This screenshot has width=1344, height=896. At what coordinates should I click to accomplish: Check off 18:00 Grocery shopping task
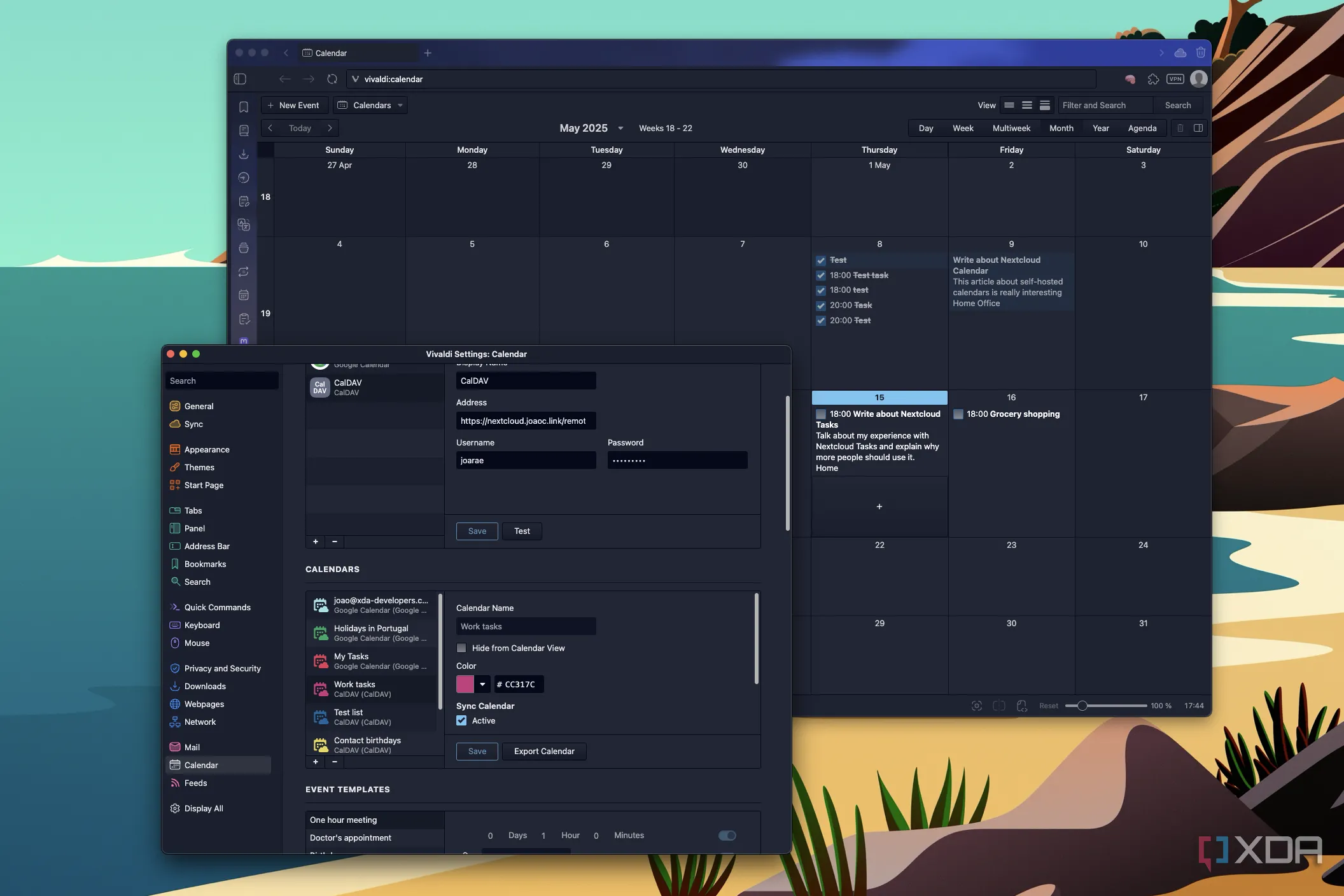(x=958, y=414)
